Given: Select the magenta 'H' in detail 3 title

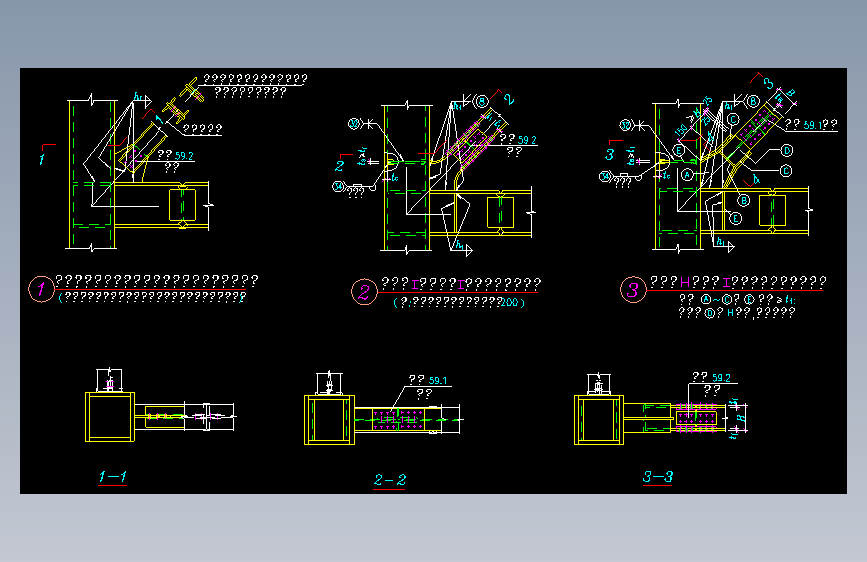Looking at the screenshot, I should [685, 283].
